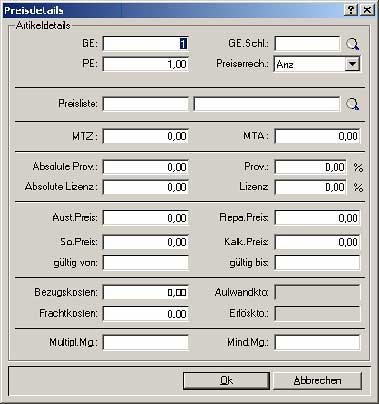Click into the GE.Schl. text field
Viewport: 379px width, 404px height.
(307, 44)
